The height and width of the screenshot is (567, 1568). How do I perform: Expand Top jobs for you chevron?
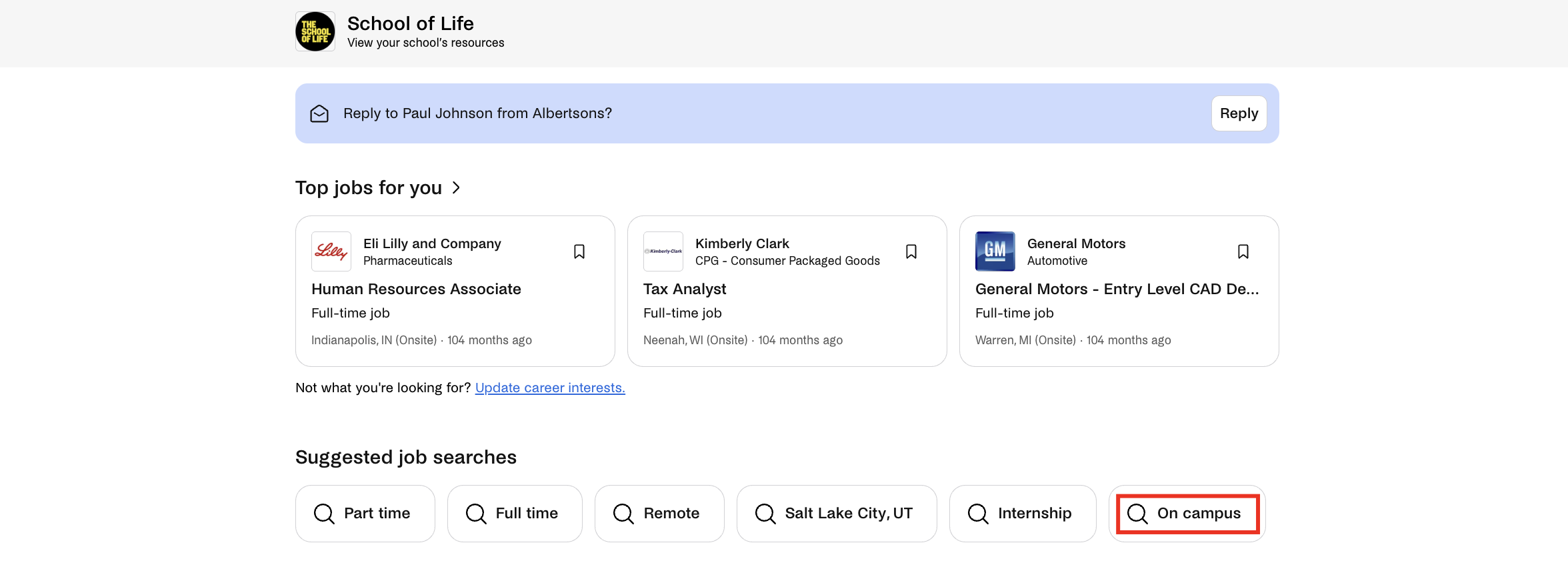pyautogui.click(x=456, y=187)
